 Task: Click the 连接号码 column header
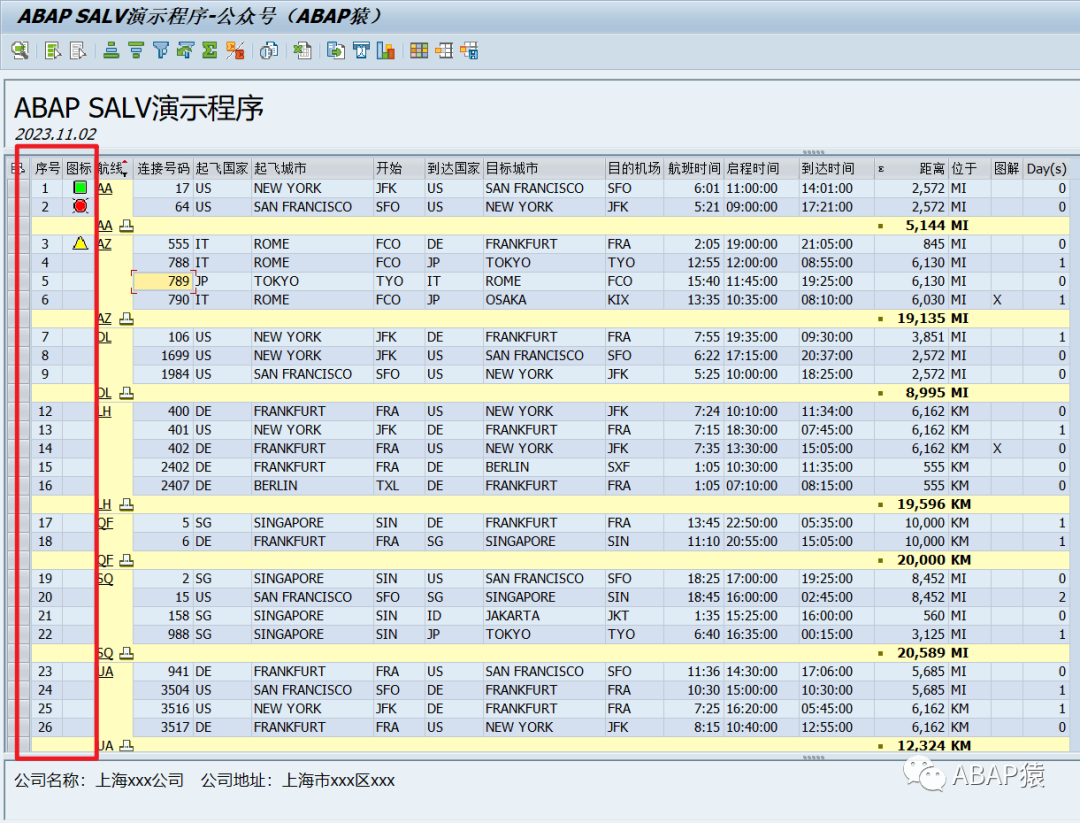(163, 169)
